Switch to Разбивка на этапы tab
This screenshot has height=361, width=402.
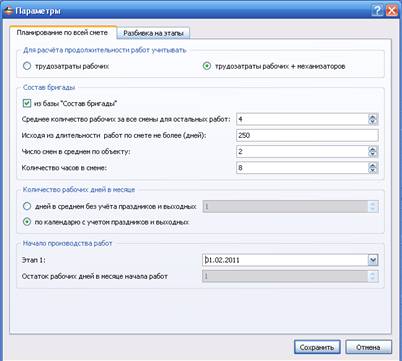tap(153, 33)
